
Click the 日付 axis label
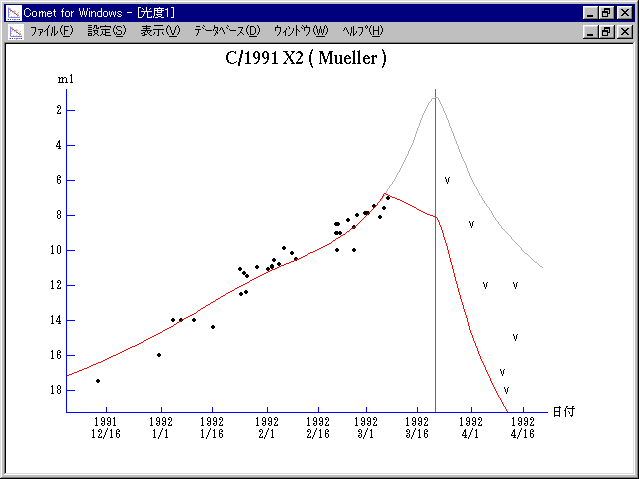(562, 411)
